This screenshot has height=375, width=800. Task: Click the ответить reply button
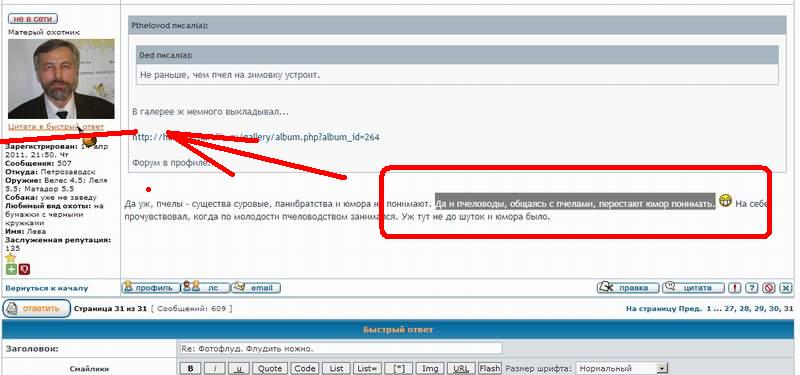pyautogui.click(x=36, y=309)
